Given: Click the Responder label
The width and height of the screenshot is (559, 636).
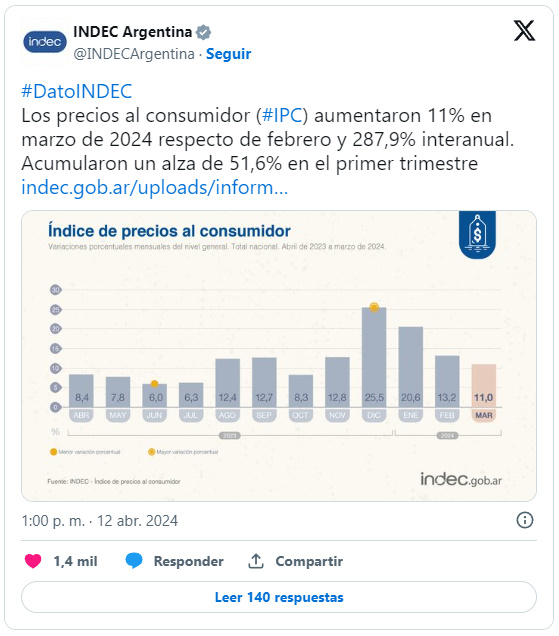Looking at the screenshot, I should pos(189,561).
